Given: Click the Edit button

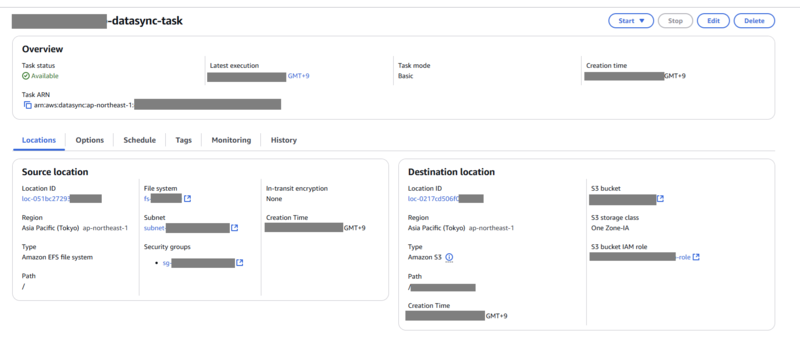Looking at the screenshot, I should click(x=713, y=21).
